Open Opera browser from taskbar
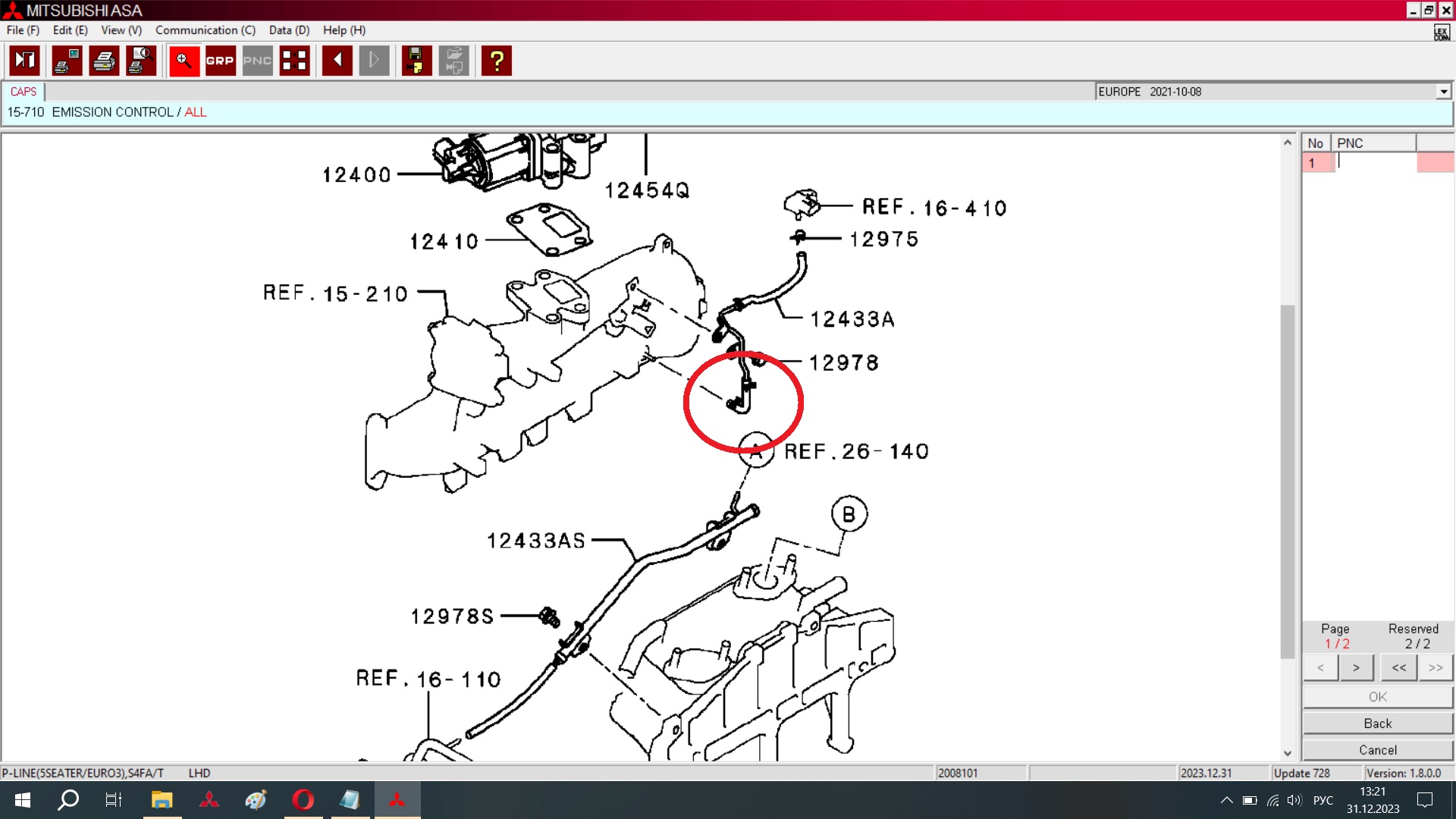This screenshot has width=1456, height=819. click(303, 800)
